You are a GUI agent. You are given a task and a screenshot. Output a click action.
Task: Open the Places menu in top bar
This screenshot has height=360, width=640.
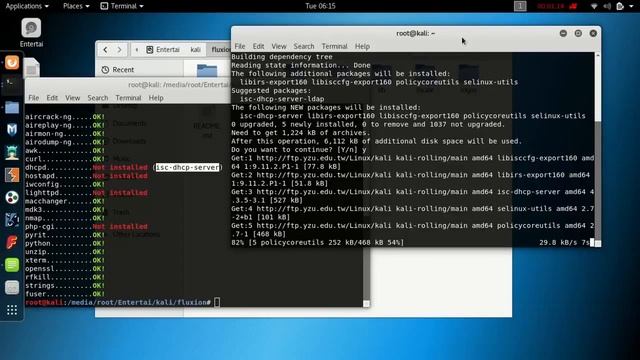click(x=76, y=6)
